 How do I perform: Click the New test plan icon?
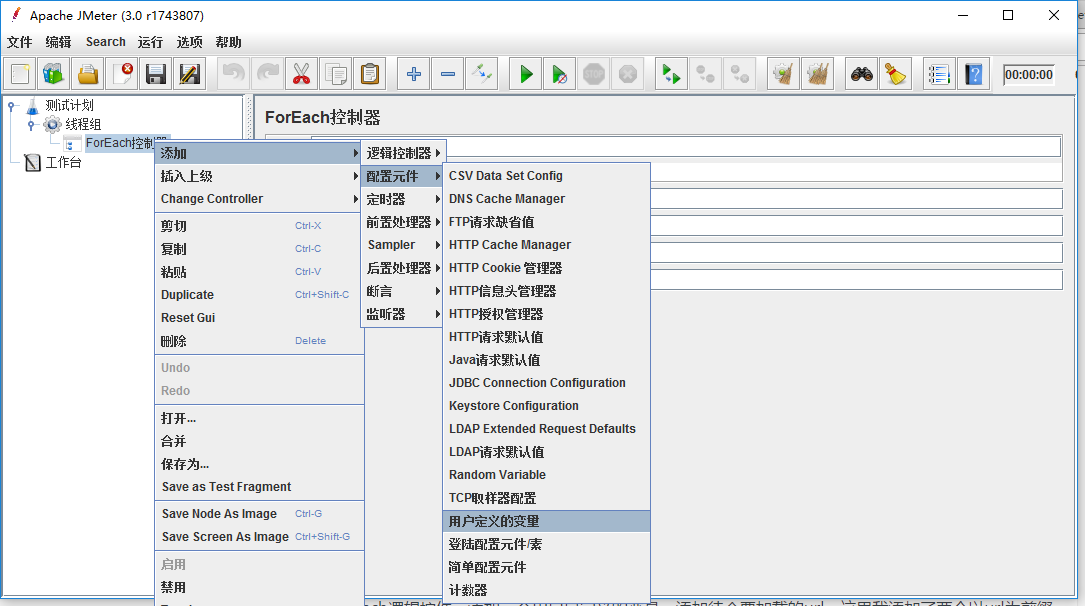point(20,74)
